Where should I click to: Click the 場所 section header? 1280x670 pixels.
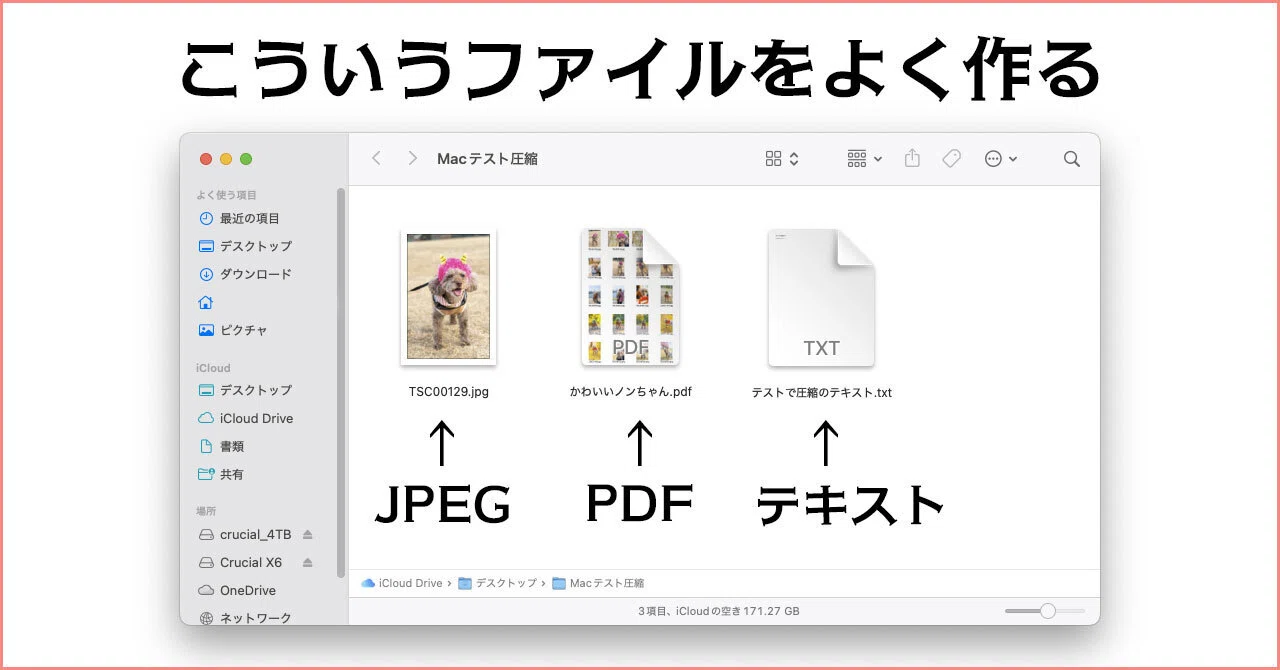[x=205, y=511]
